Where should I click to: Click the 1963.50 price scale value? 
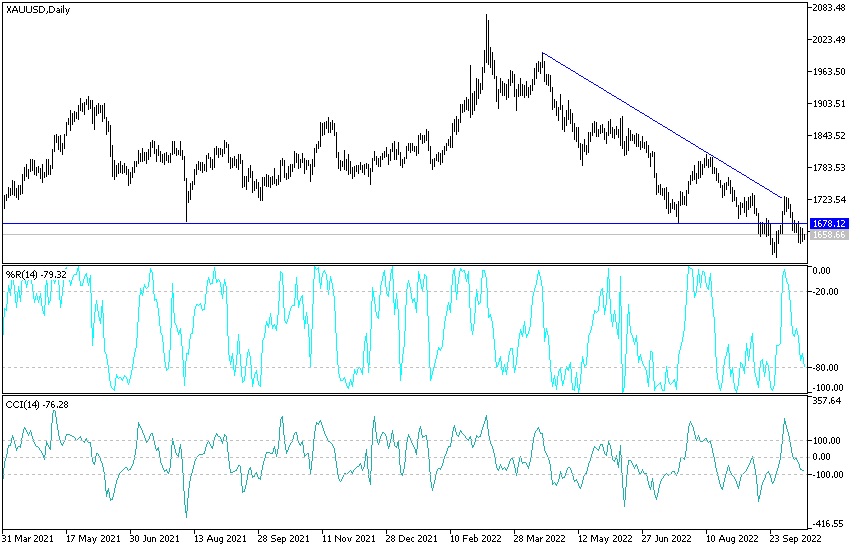click(x=829, y=72)
